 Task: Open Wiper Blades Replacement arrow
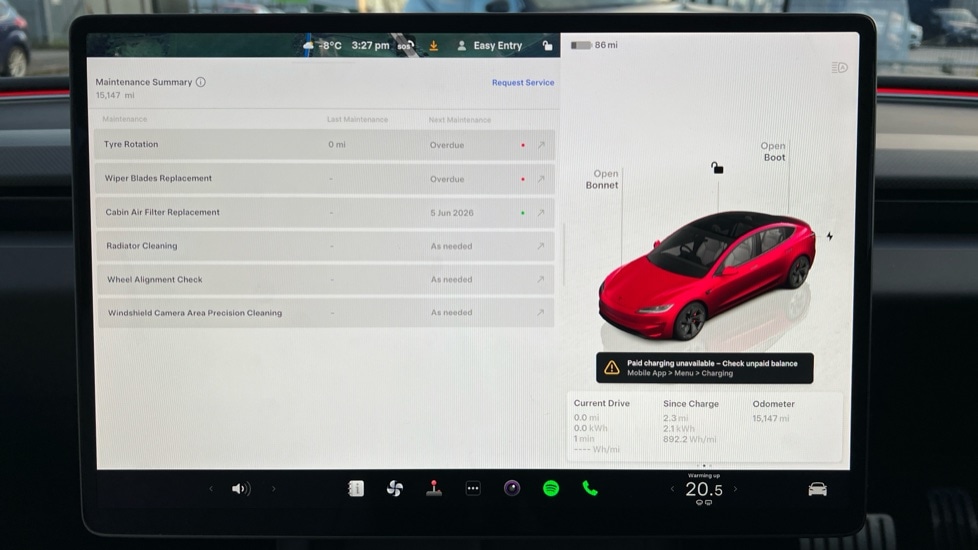tap(541, 179)
